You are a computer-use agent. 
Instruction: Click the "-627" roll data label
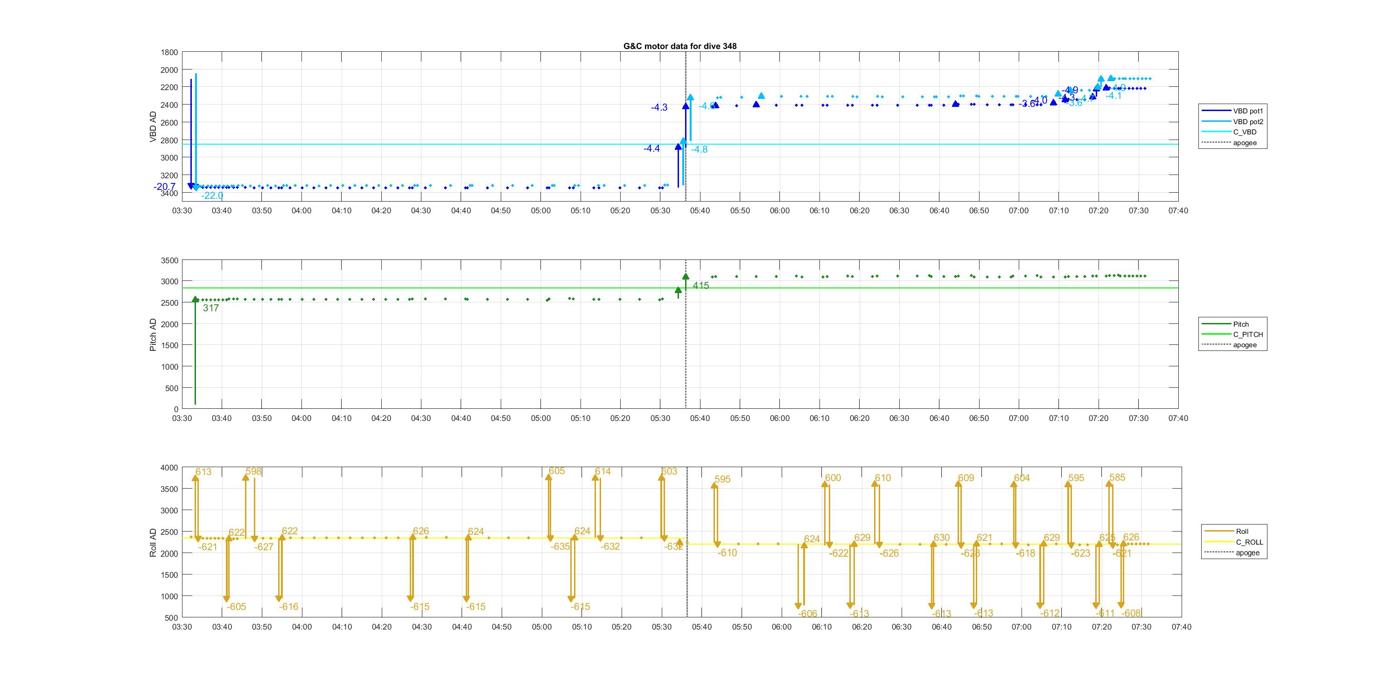(264, 547)
